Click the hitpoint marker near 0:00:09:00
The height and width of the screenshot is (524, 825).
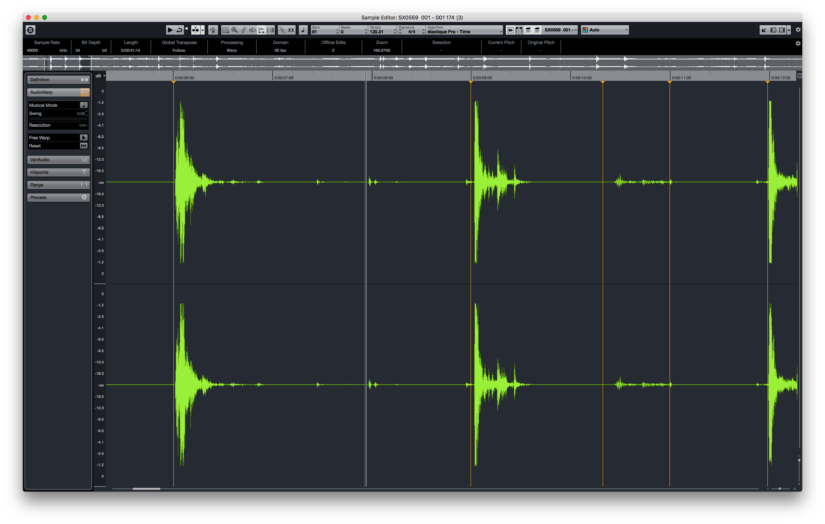tap(470, 82)
